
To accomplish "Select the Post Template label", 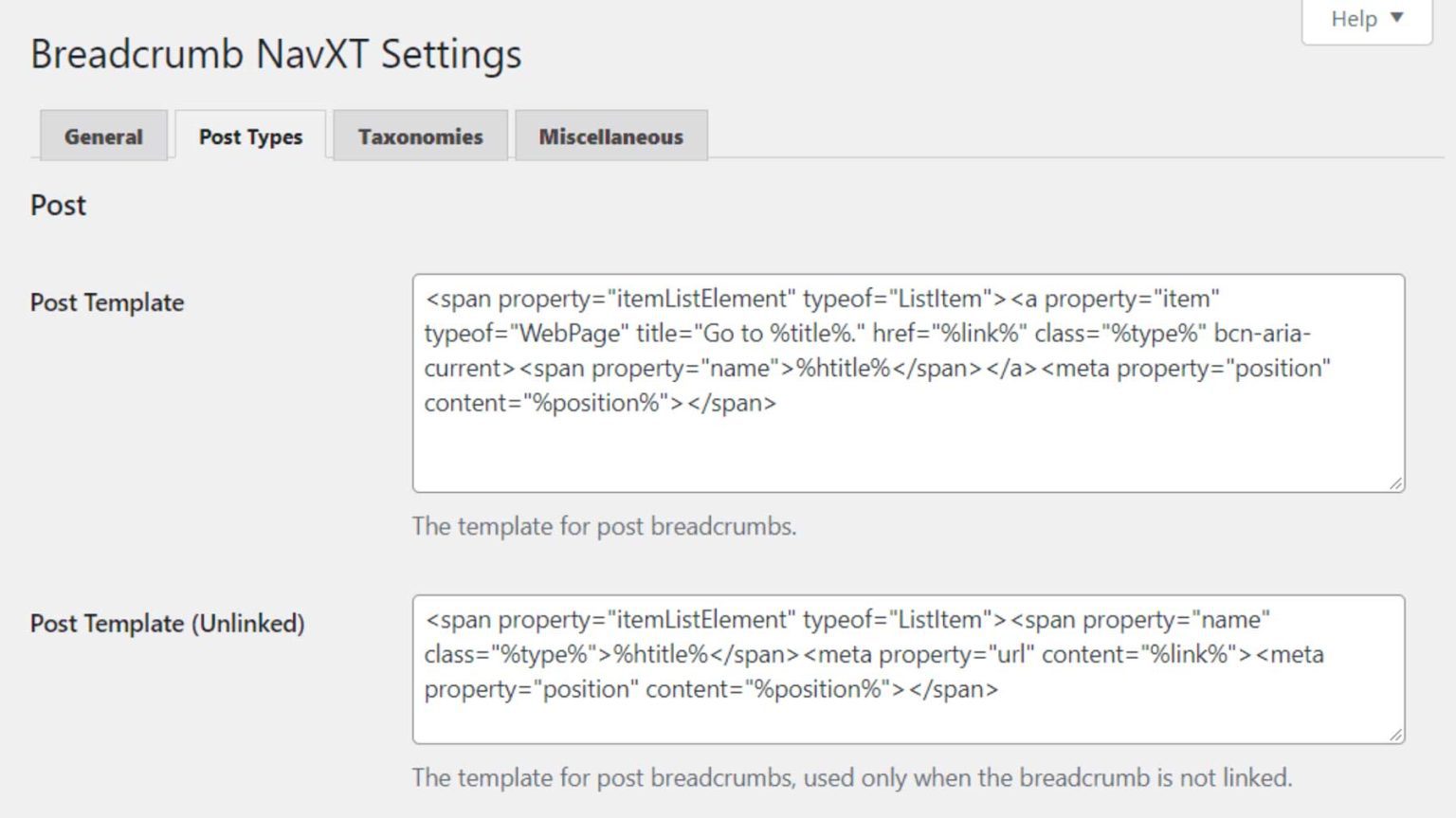I will click(x=106, y=302).
